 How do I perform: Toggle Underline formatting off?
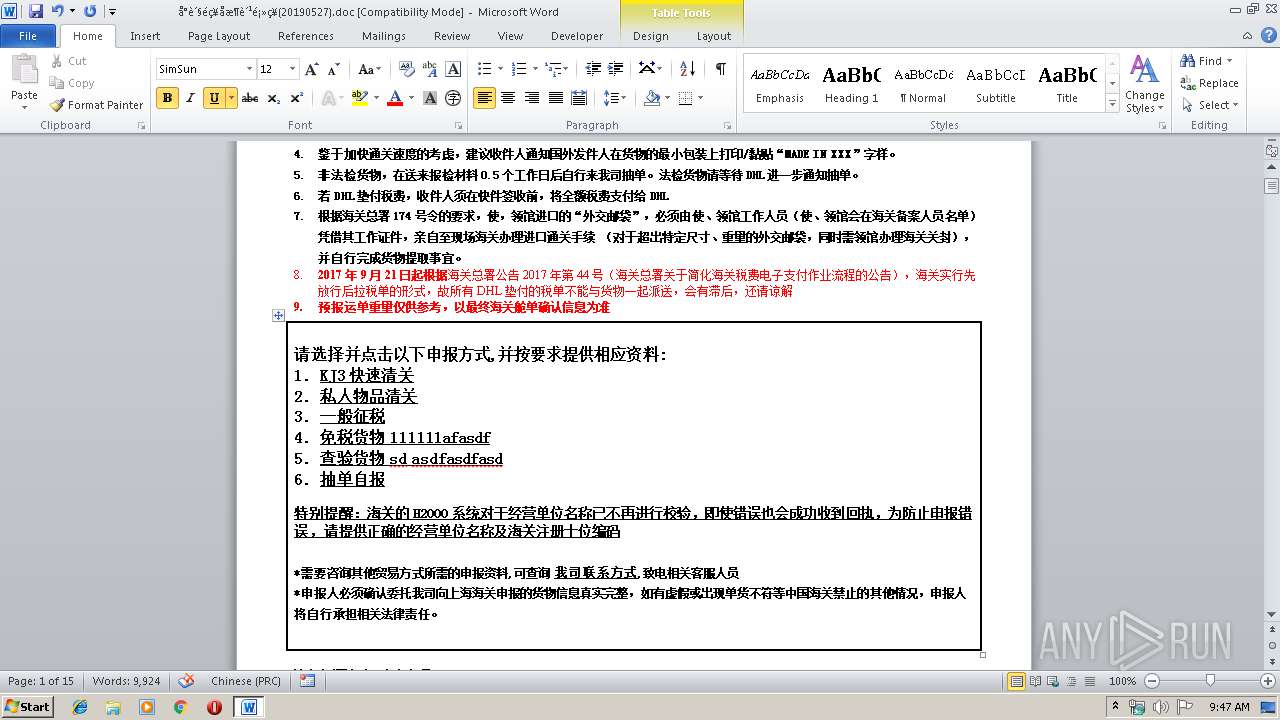[x=213, y=98]
